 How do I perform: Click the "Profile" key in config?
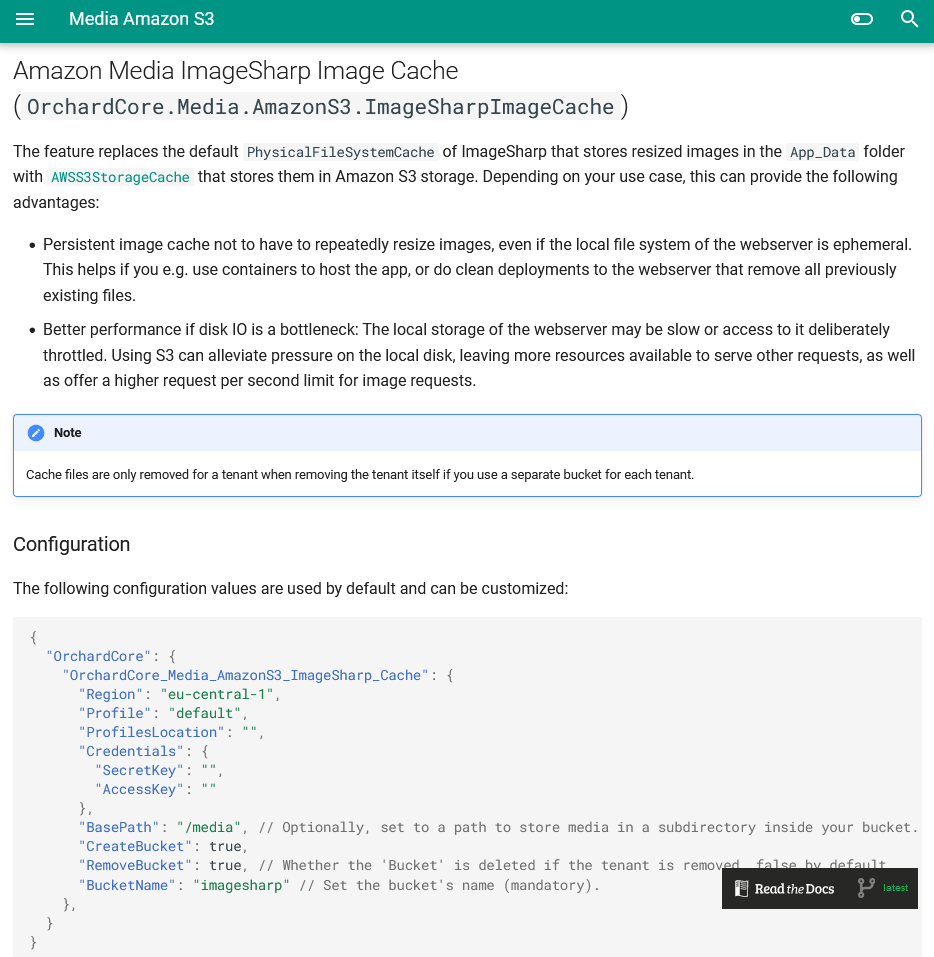pos(115,713)
